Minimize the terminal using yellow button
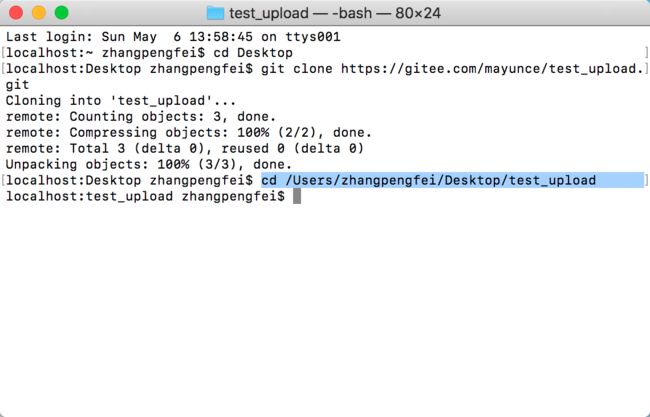 (39, 12)
